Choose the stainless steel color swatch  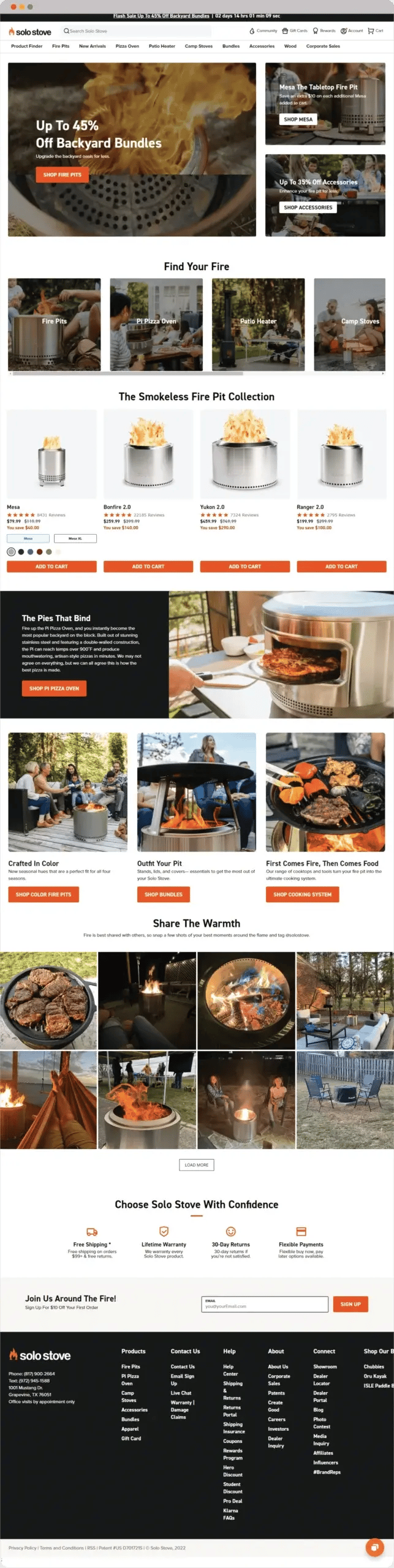pos(11,552)
